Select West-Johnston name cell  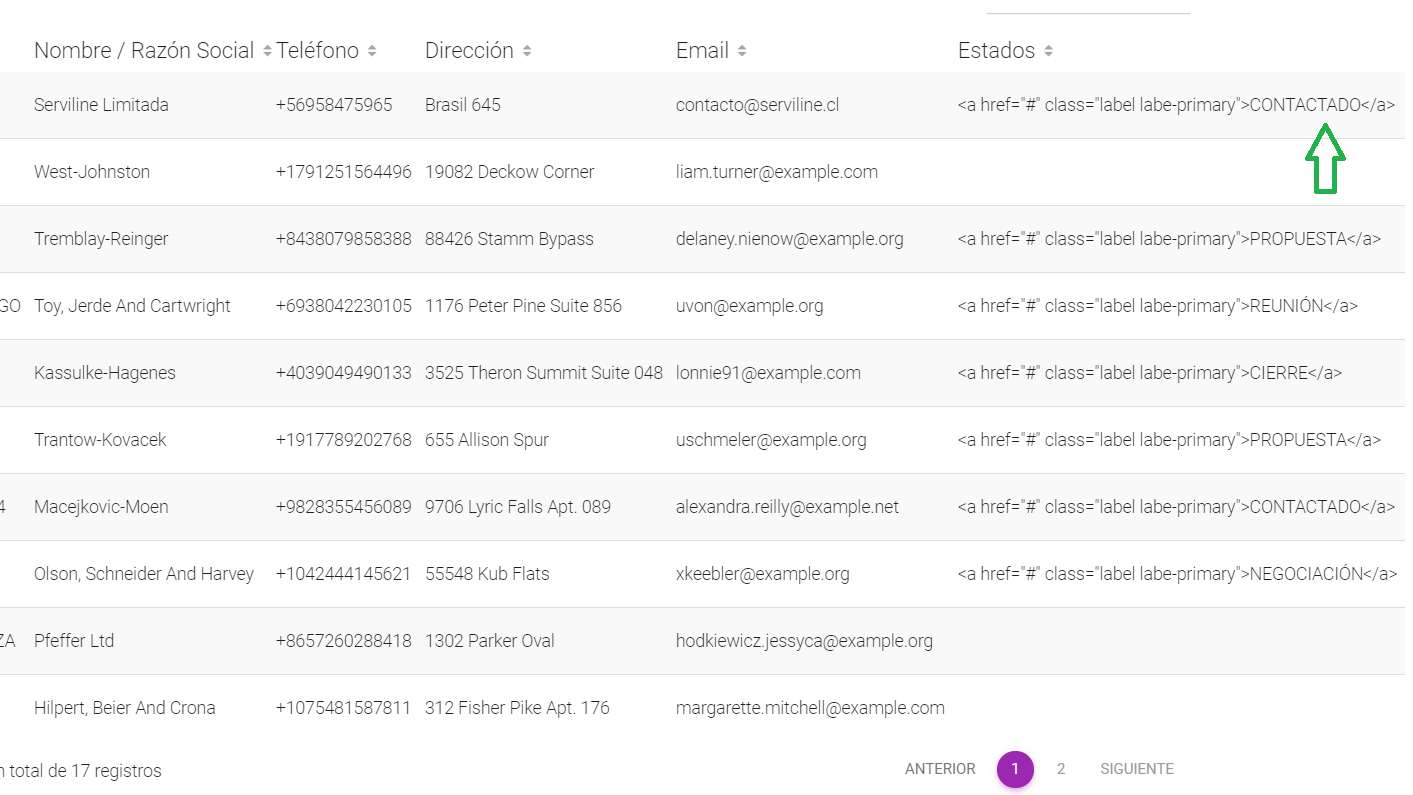click(92, 172)
